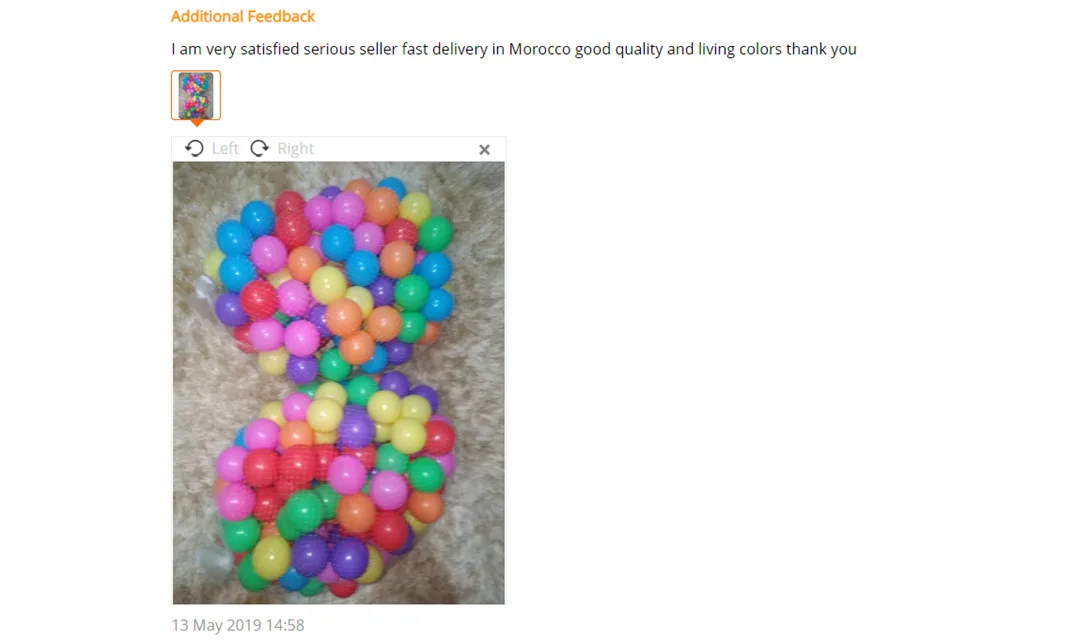Click empty image toolbar area beside 'Right'
This screenshot has width=1092, height=640.
[393, 148]
